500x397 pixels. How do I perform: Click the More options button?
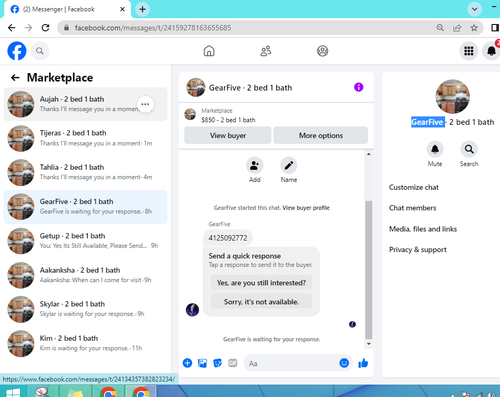click(x=321, y=135)
